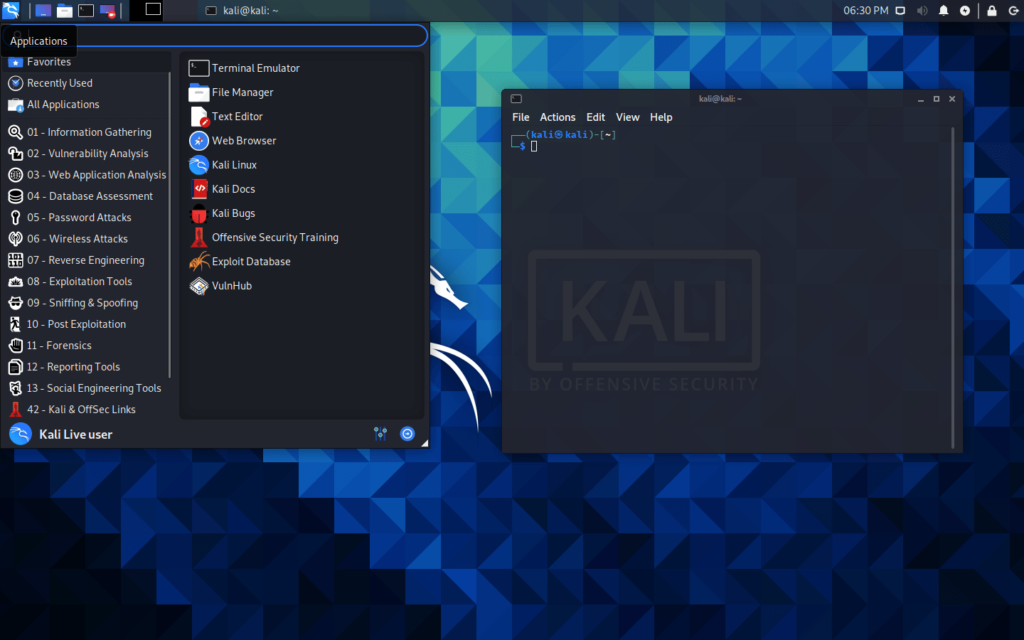Open the Actions menu in the terminal
The image size is (1024, 640).
tap(557, 117)
